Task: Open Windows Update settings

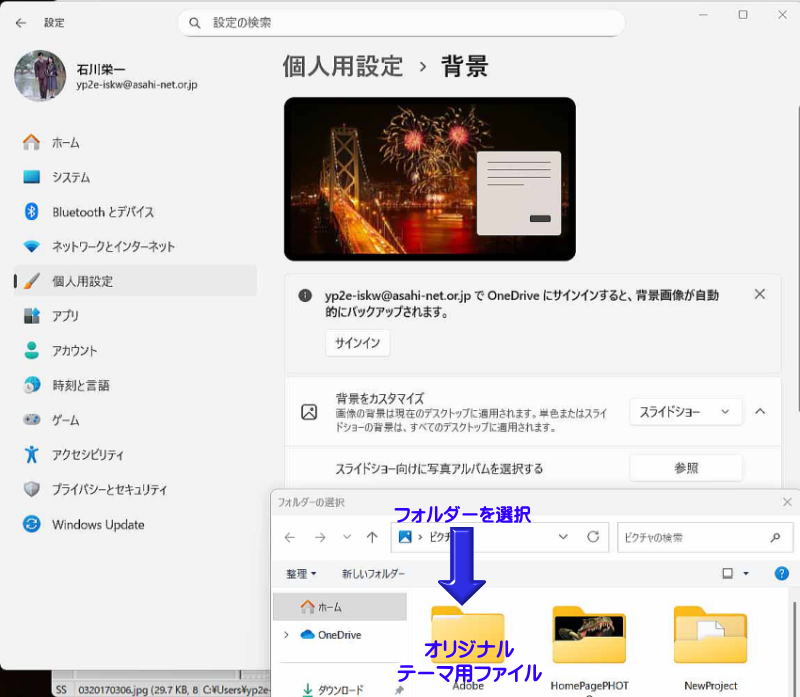Action: pos(97,525)
